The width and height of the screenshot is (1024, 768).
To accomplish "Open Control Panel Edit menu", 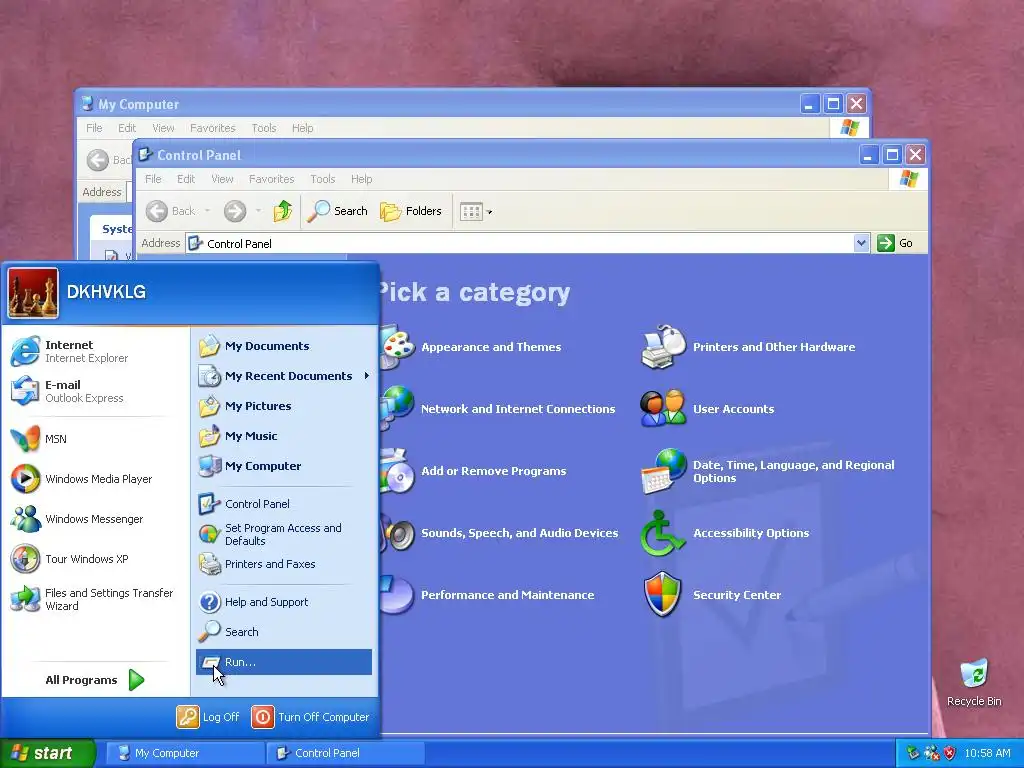I will tap(186, 179).
